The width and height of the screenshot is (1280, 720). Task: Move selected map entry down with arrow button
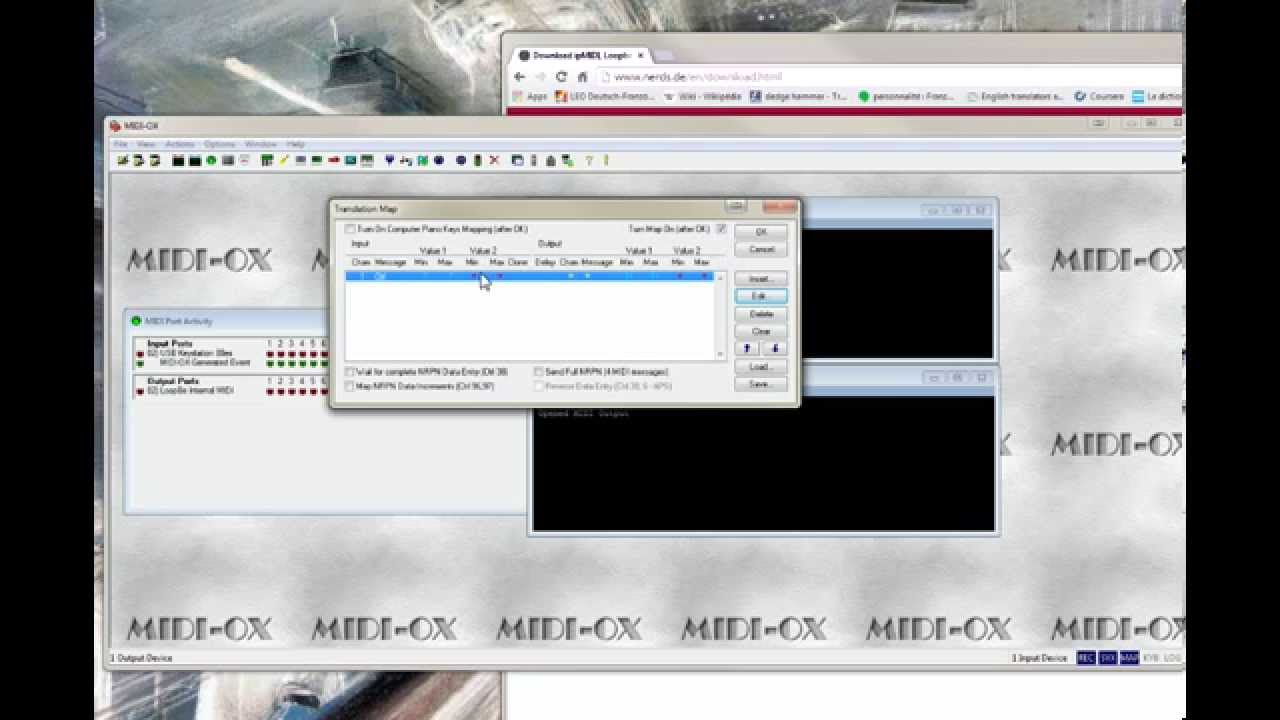pos(774,348)
